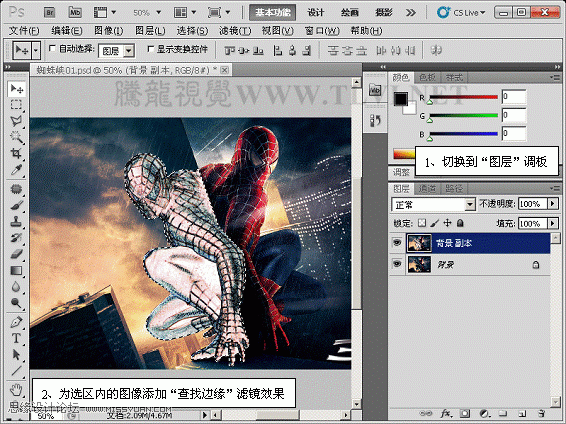Viewport: 566px width, 424px height.
Task: Switch to the 设计 workspace
Action: click(315, 13)
